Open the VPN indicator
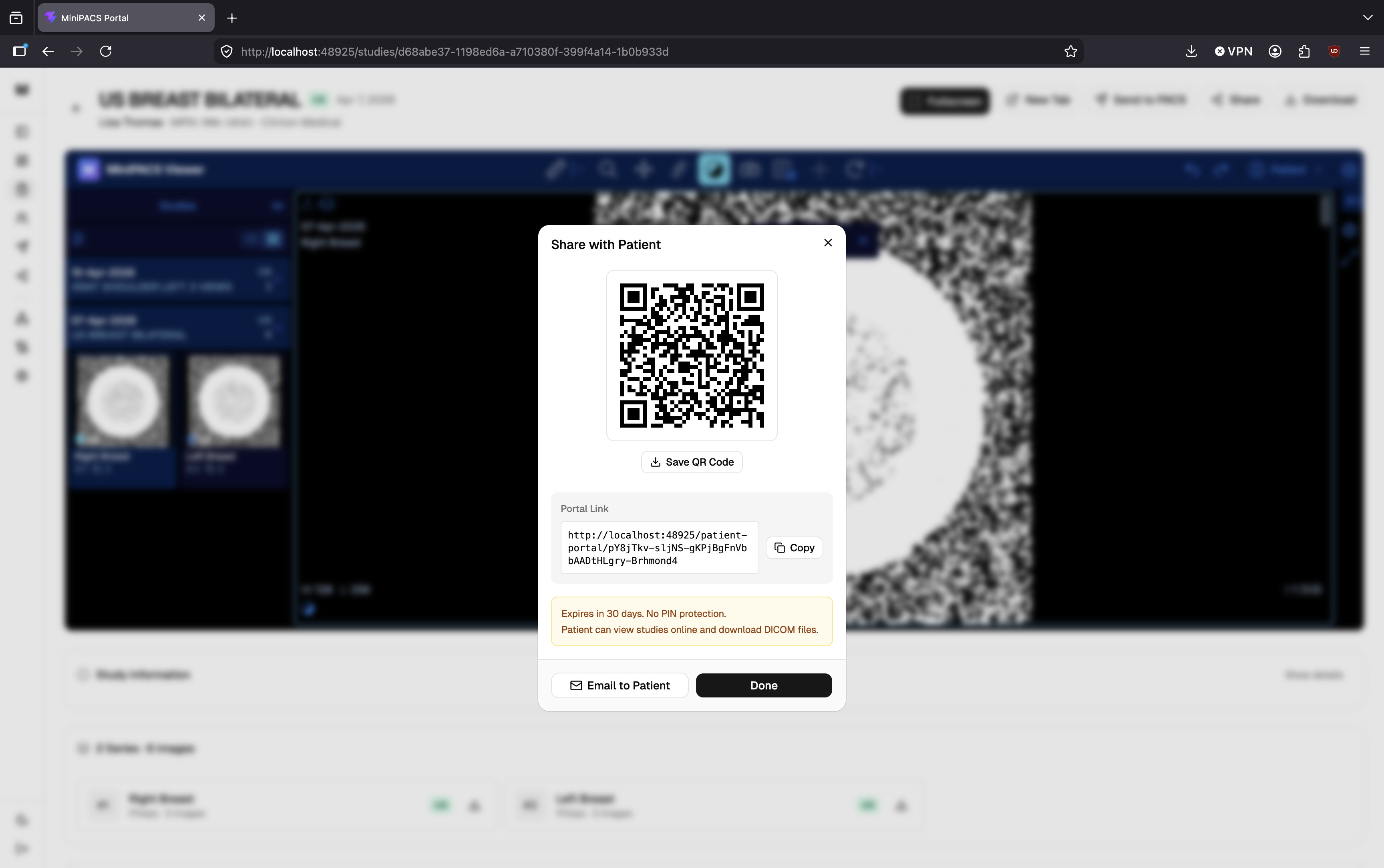This screenshot has height=868, width=1384. 1233,52
